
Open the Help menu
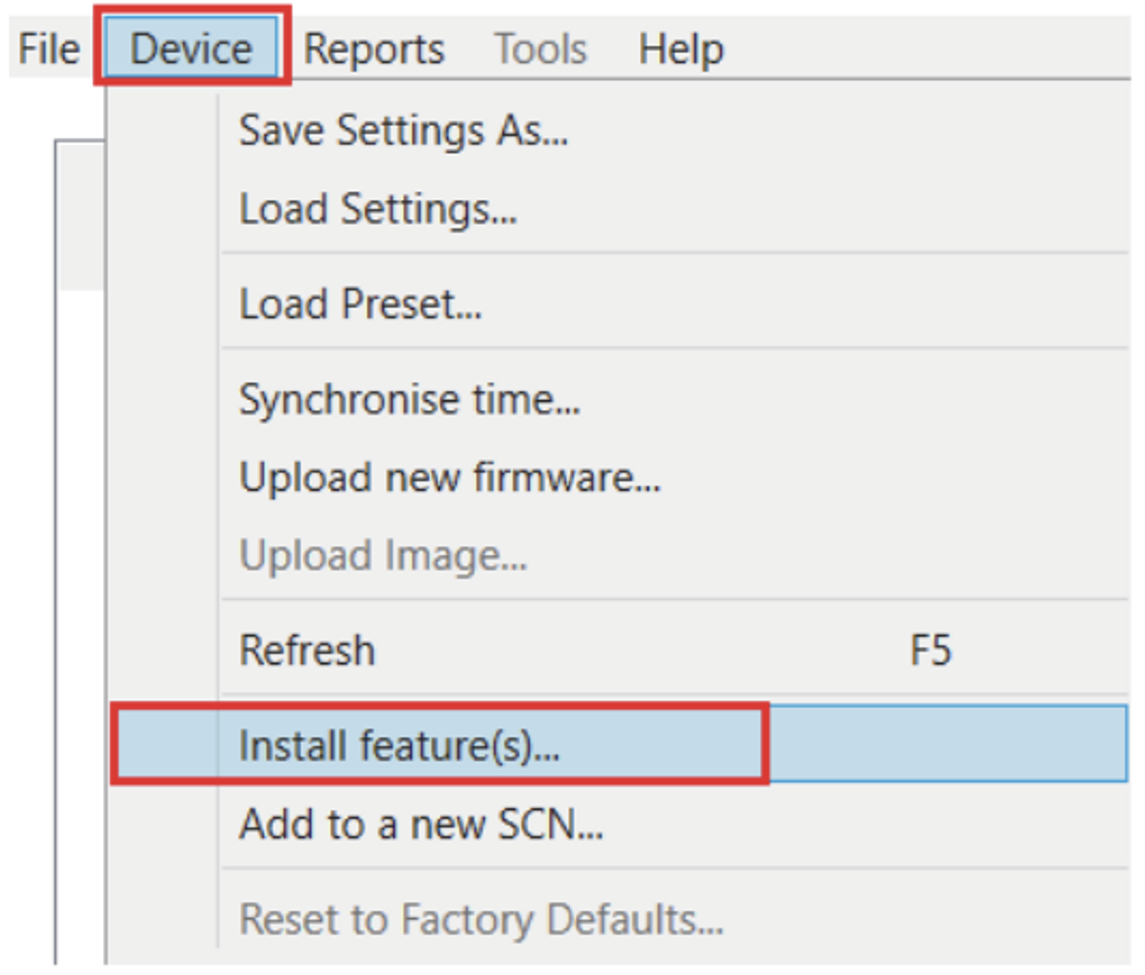681,48
